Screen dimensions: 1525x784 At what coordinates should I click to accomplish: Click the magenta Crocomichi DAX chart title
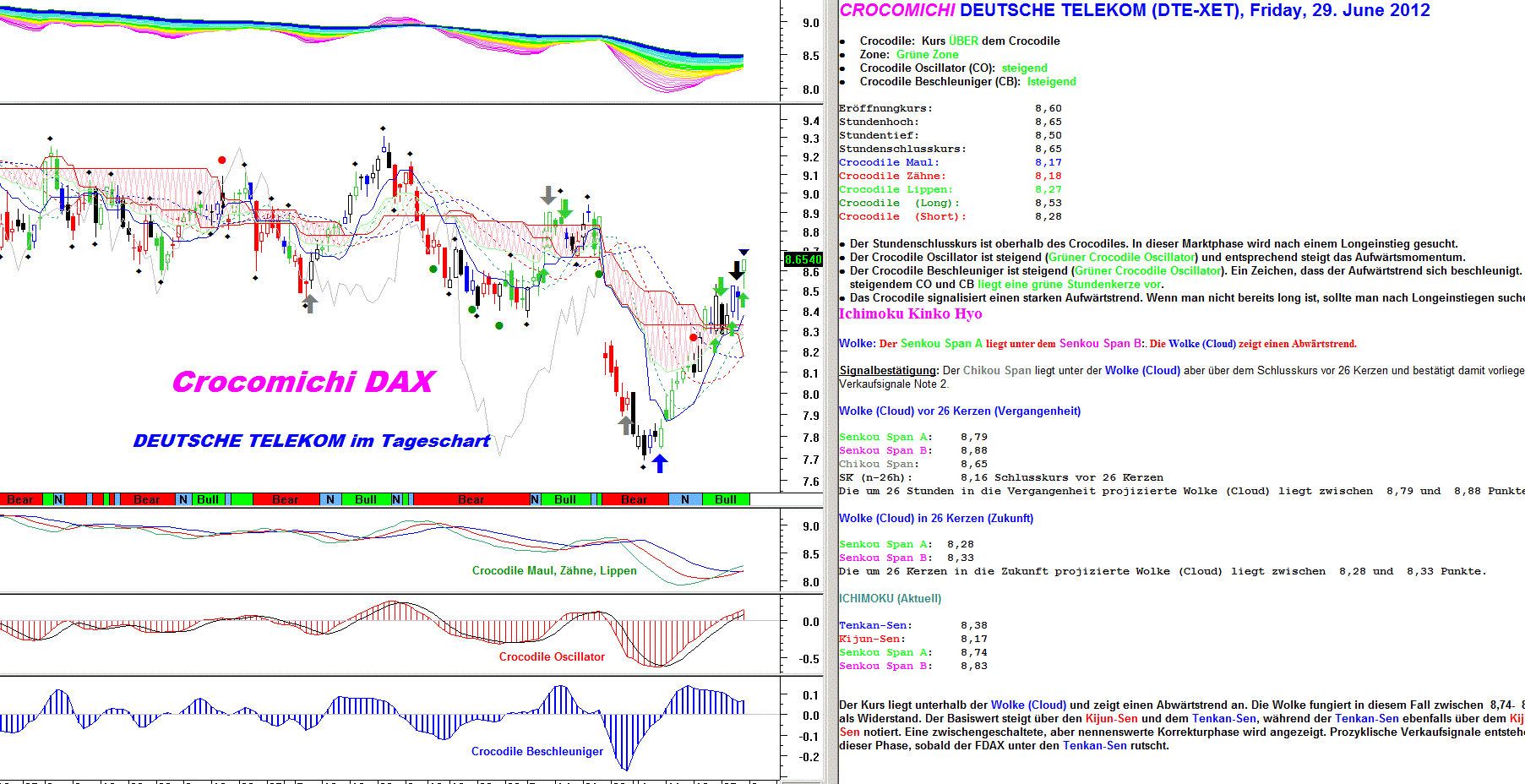(x=303, y=382)
